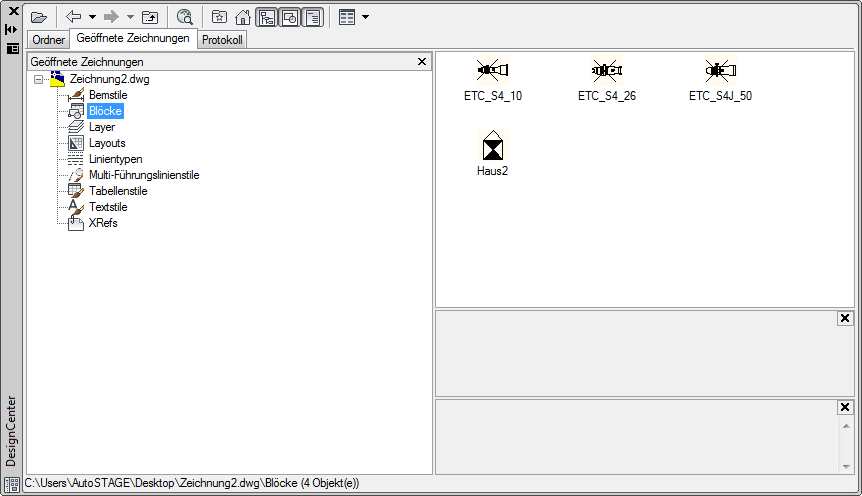This screenshot has width=862, height=496.
Task: Select Layer in the tree
Action: [x=101, y=127]
